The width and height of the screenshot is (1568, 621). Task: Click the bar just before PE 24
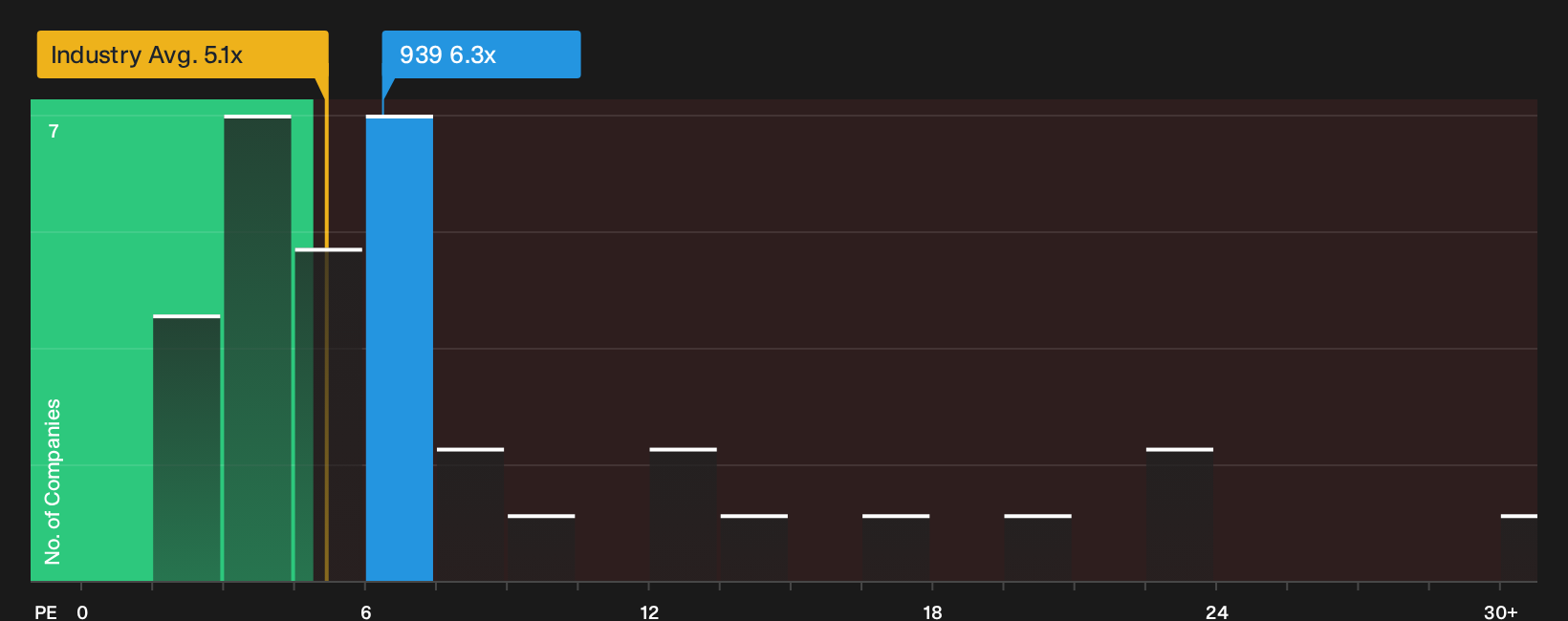pos(1180,515)
